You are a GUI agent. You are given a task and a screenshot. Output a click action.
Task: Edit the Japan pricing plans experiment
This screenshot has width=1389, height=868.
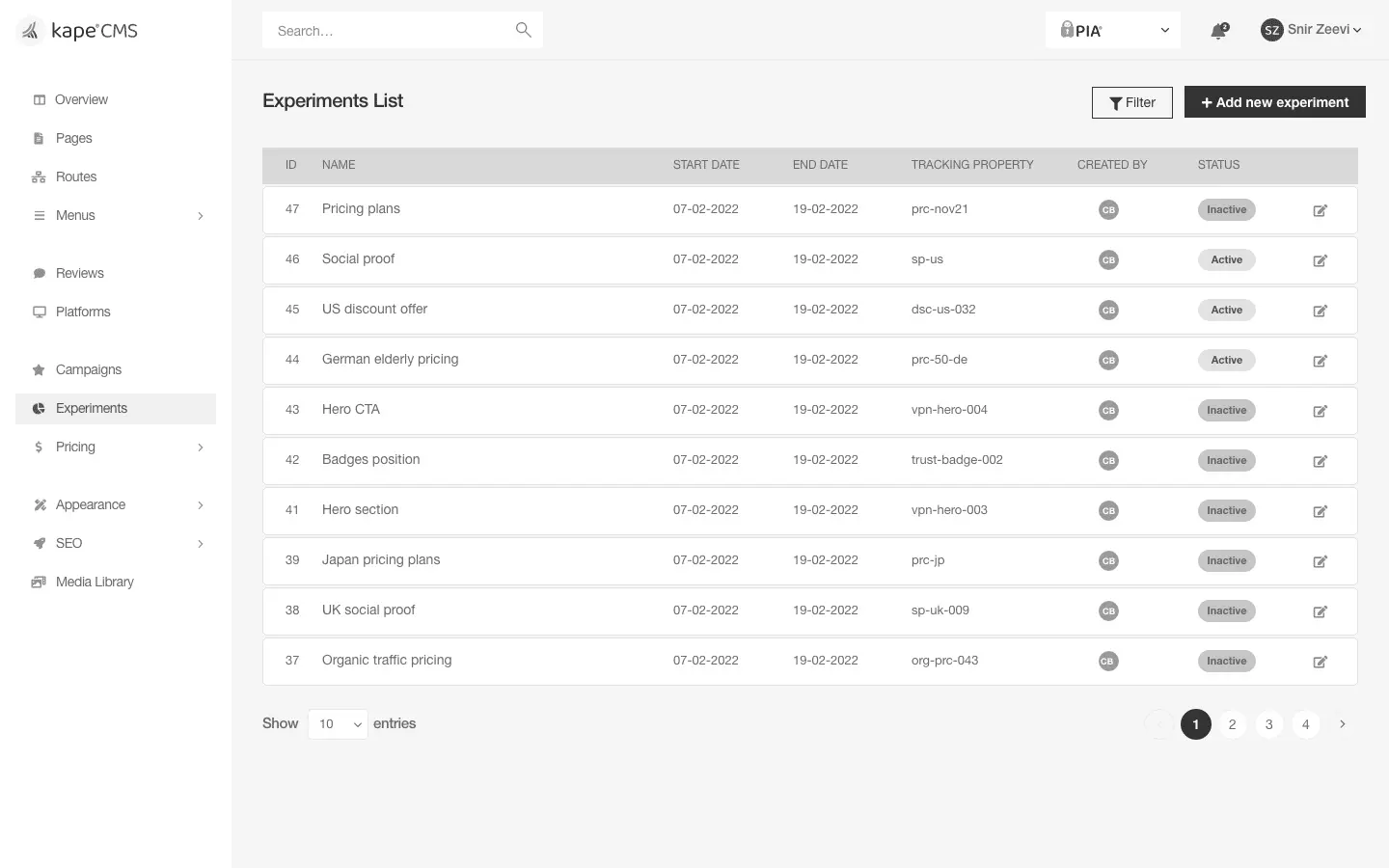click(x=1320, y=561)
